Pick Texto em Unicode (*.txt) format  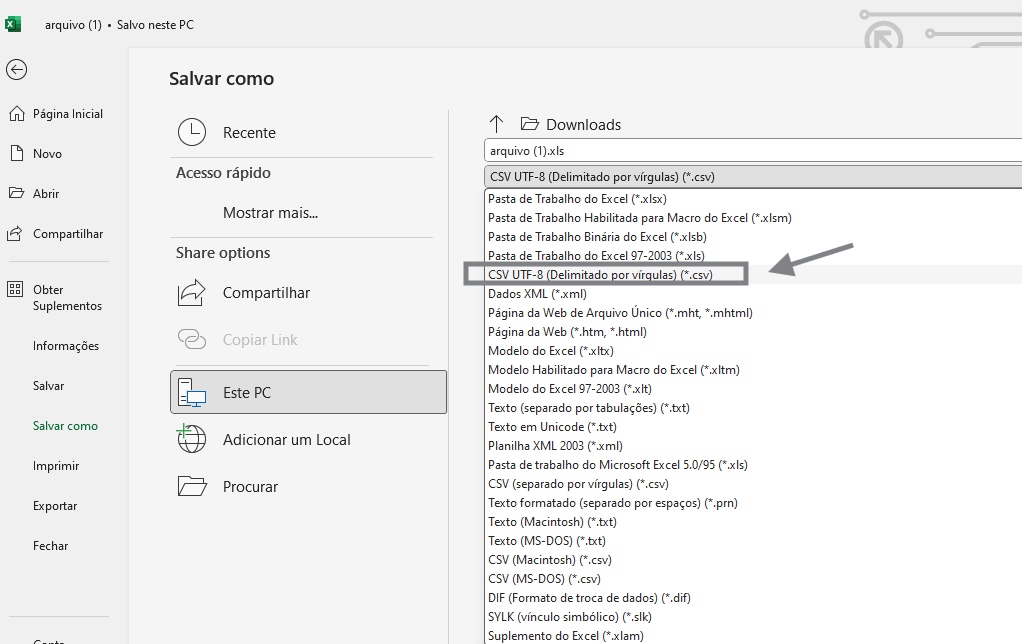(552, 427)
